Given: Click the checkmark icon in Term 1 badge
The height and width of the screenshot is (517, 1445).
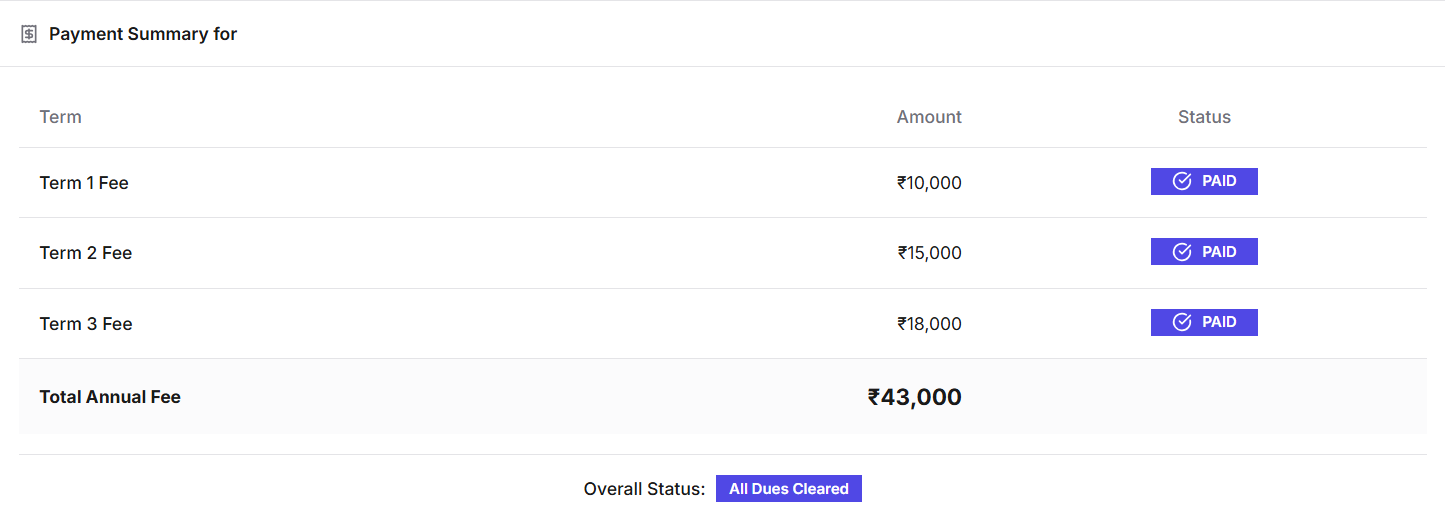Looking at the screenshot, I should (x=1182, y=181).
